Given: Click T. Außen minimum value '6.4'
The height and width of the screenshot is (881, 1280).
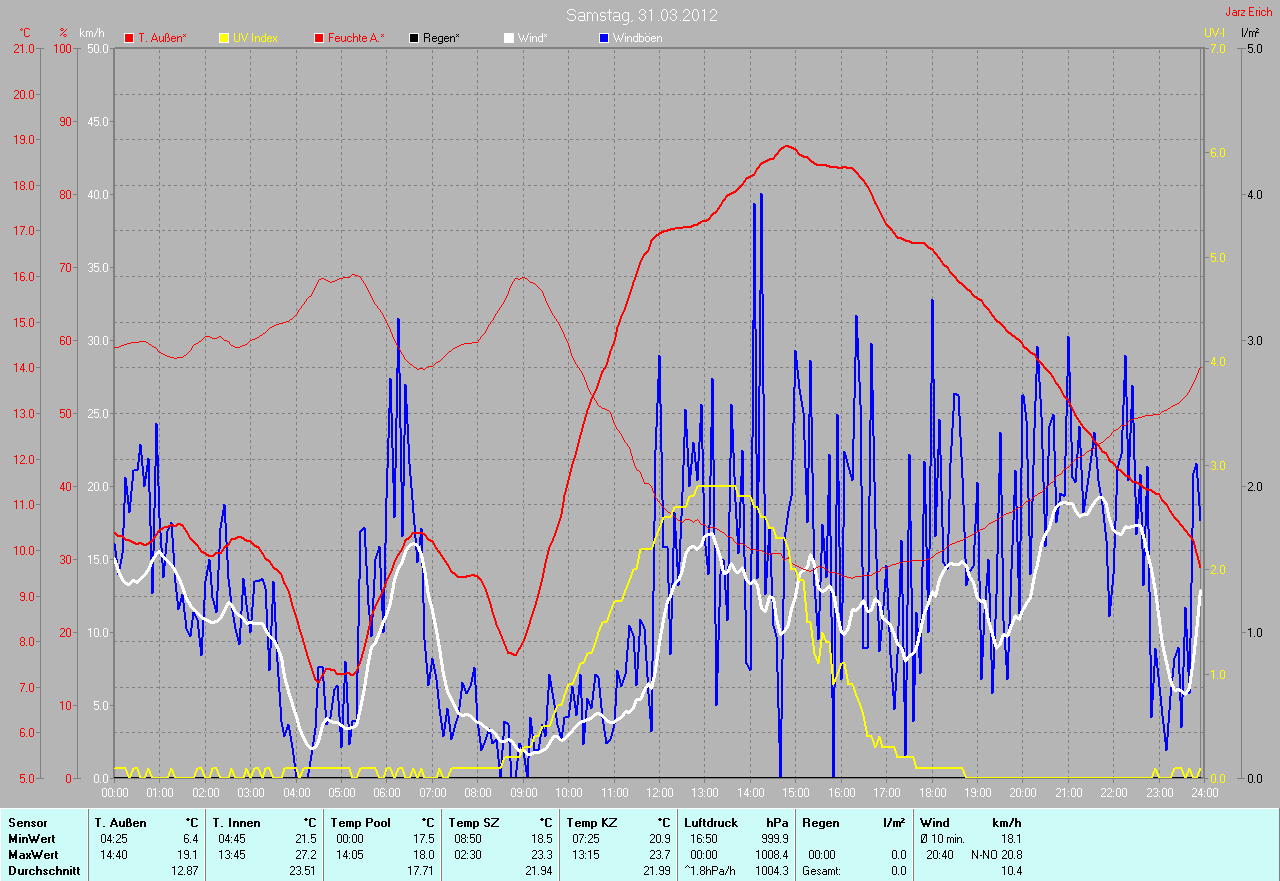Looking at the screenshot, I should tap(190, 839).
